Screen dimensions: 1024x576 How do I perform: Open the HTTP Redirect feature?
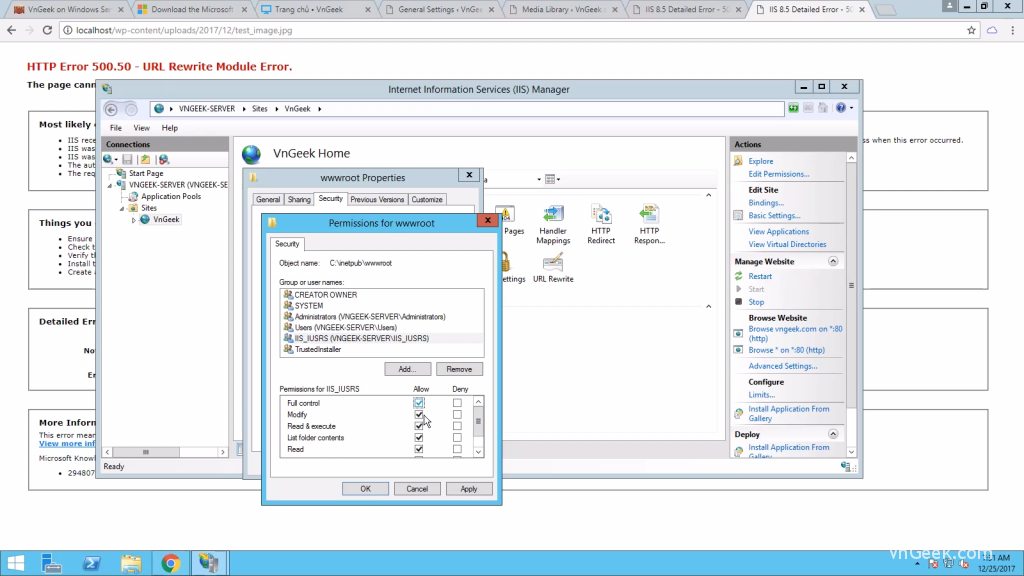tap(601, 225)
